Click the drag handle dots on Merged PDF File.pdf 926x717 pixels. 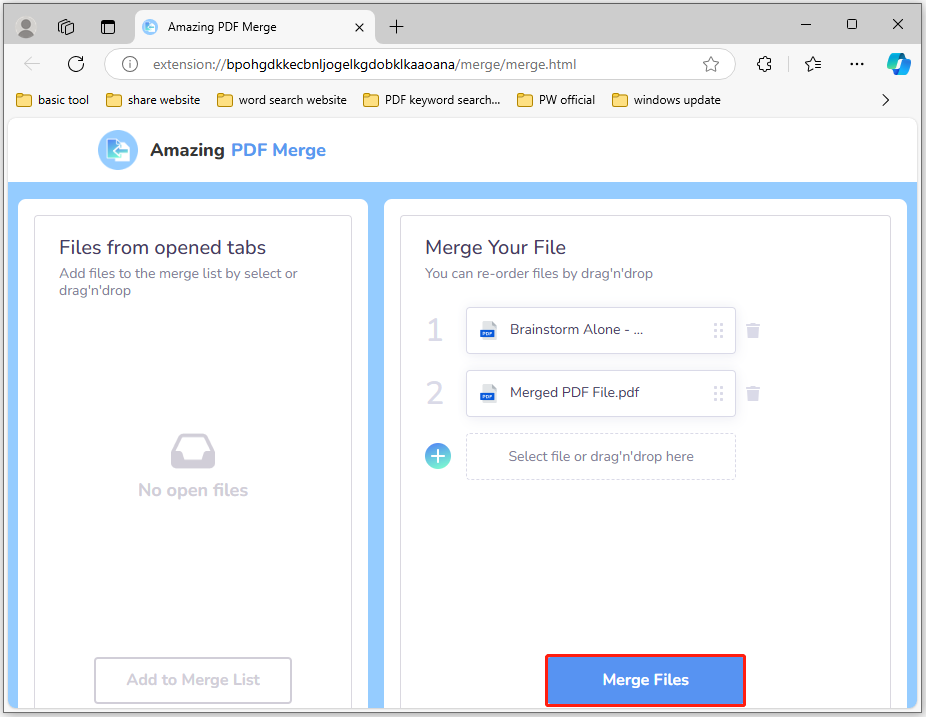pyautogui.click(x=718, y=393)
